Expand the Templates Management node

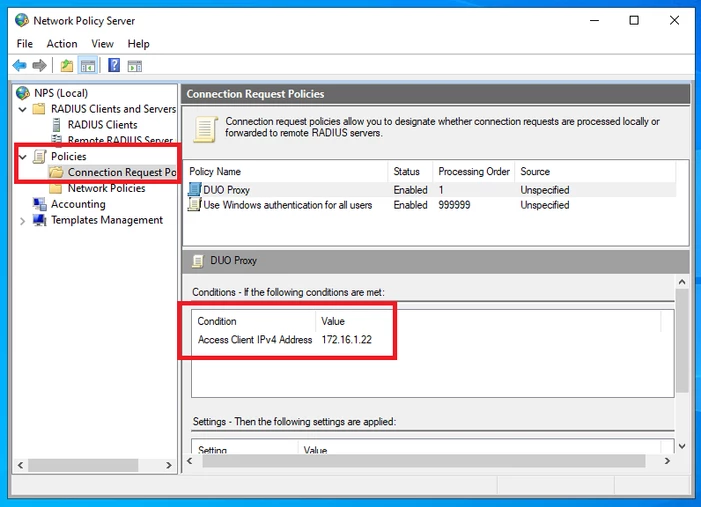coord(22,220)
